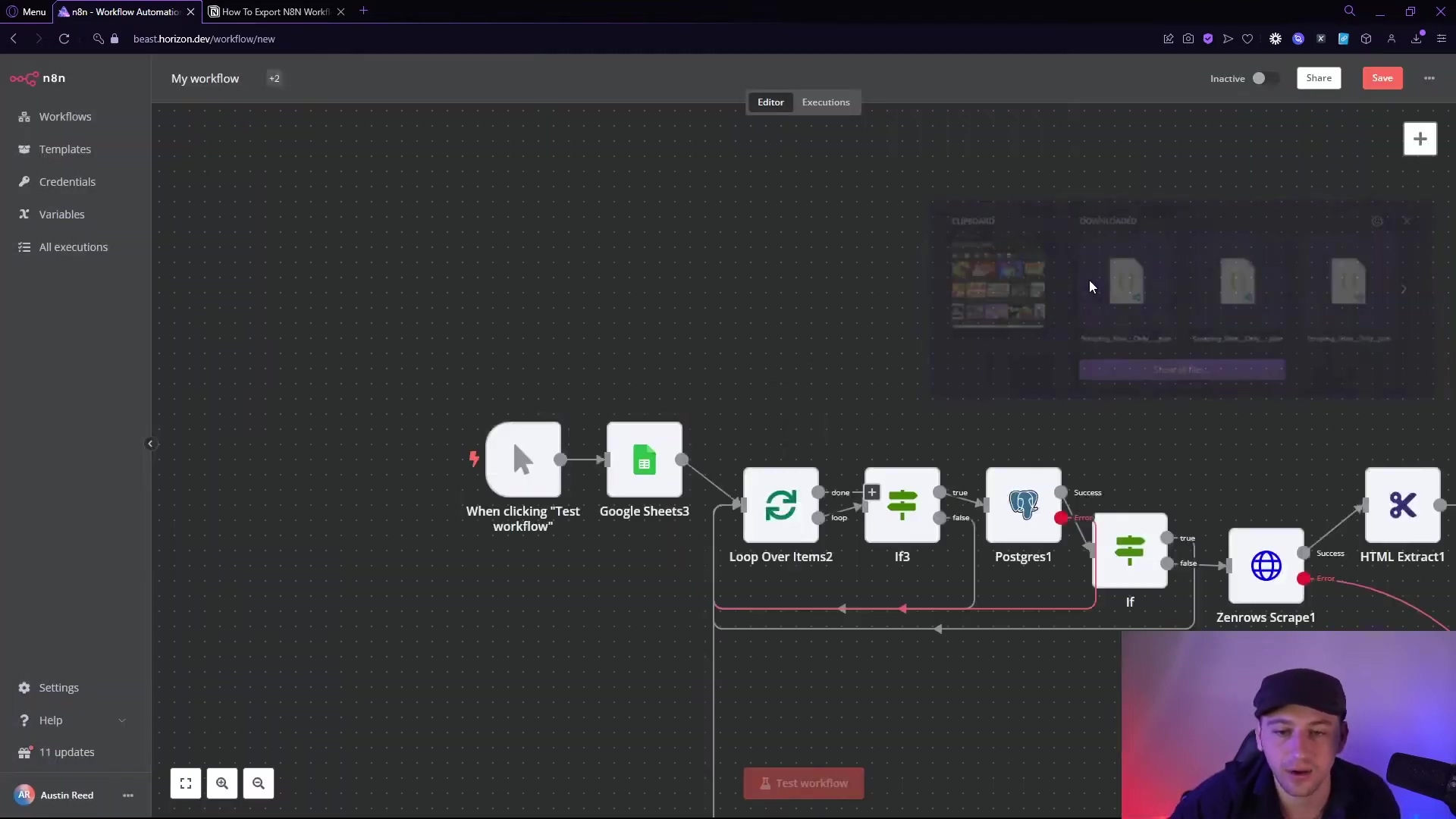Open the browser snapshot camera icon
The width and height of the screenshot is (1456, 819).
pos(1188,39)
